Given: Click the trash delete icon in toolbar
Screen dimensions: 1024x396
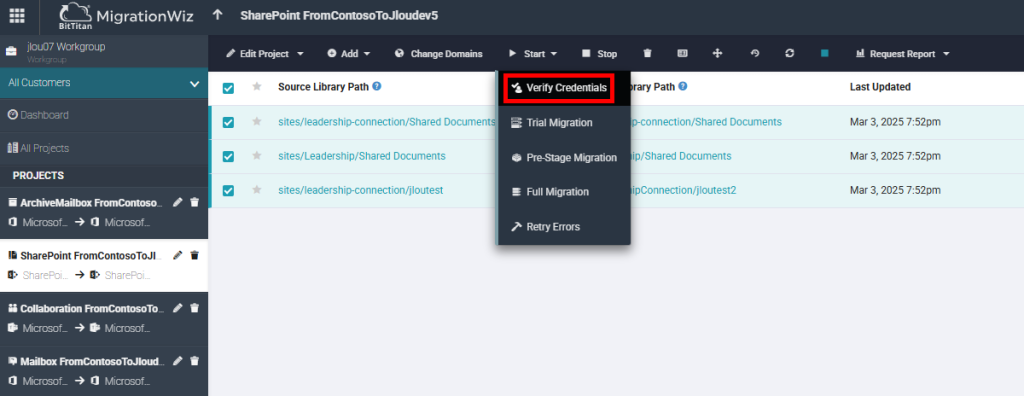Looking at the screenshot, I should 647,54.
